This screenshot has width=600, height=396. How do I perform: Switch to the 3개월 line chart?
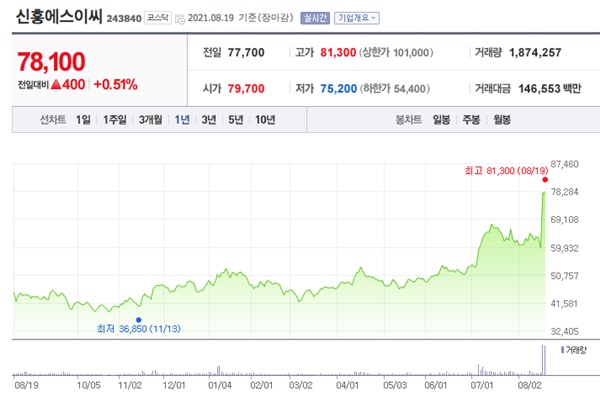[x=150, y=120]
